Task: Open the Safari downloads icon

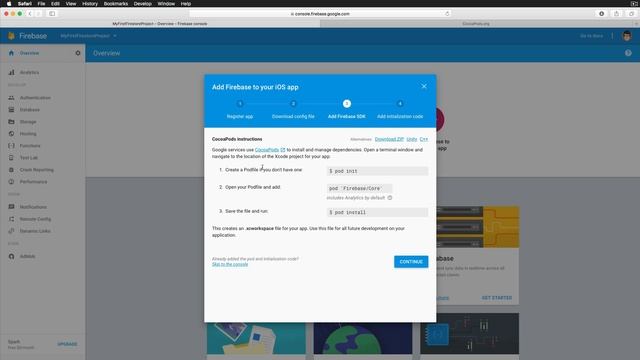Action: click(602, 13)
